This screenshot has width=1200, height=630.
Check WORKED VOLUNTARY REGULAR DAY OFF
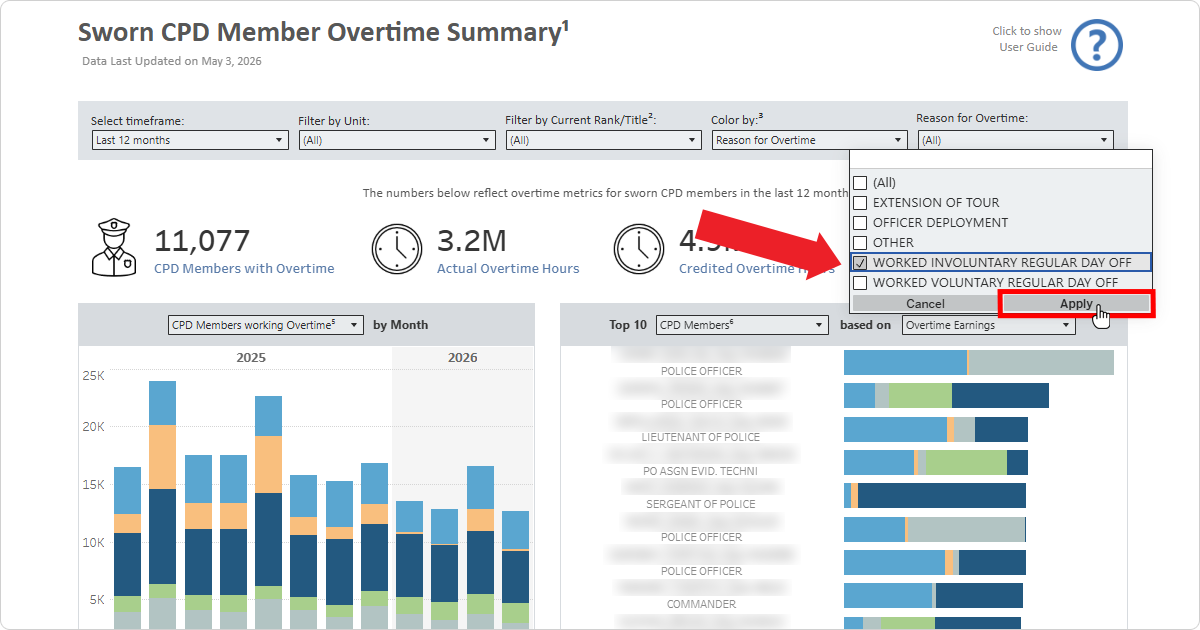(860, 283)
